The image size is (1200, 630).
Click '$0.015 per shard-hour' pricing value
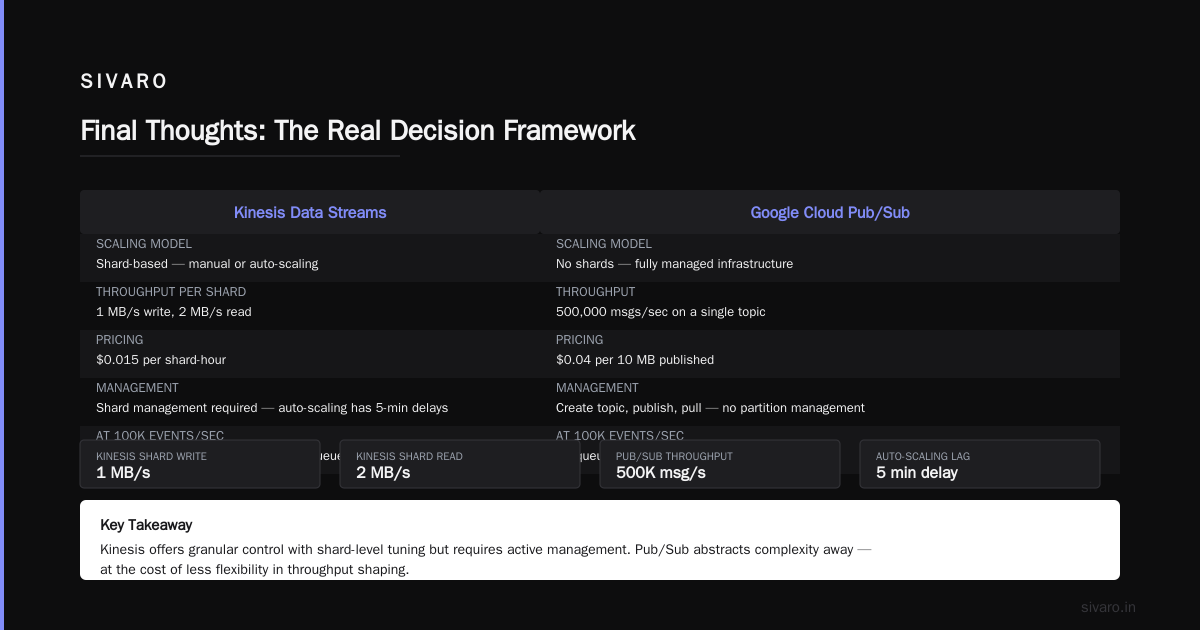(x=161, y=360)
